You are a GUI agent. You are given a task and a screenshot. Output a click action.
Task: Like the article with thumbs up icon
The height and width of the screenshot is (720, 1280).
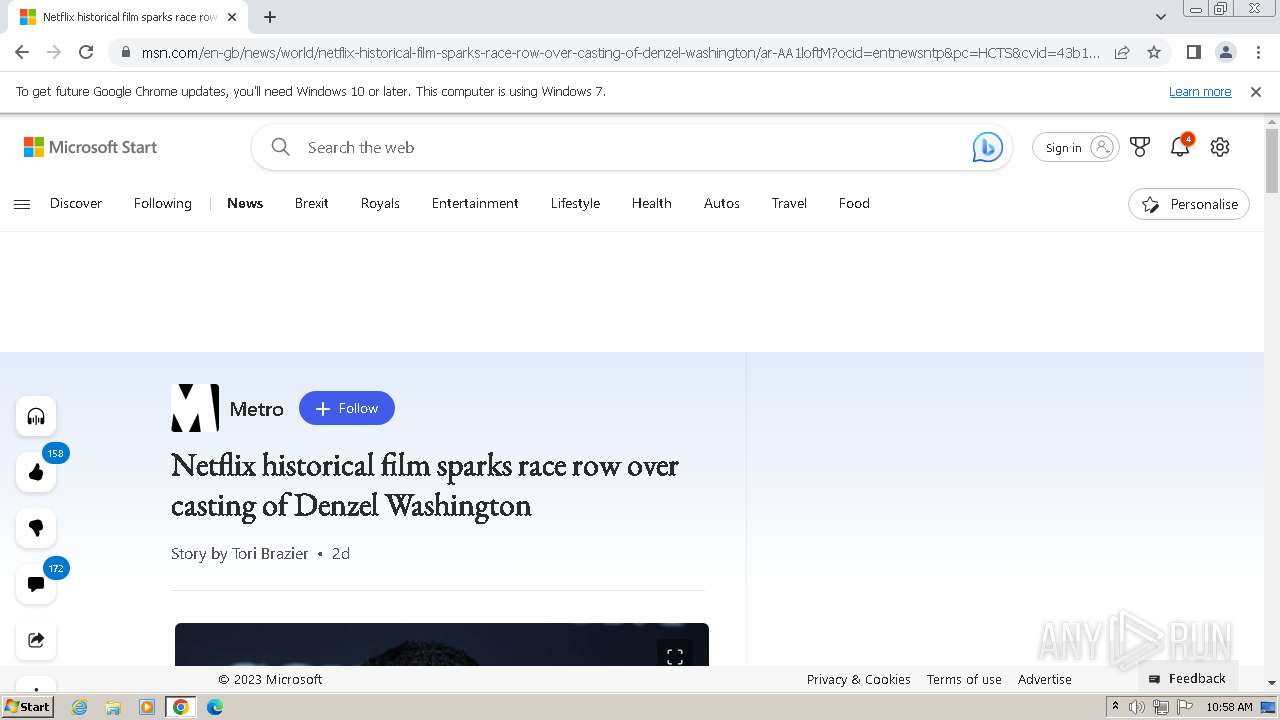click(x=36, y=472)
